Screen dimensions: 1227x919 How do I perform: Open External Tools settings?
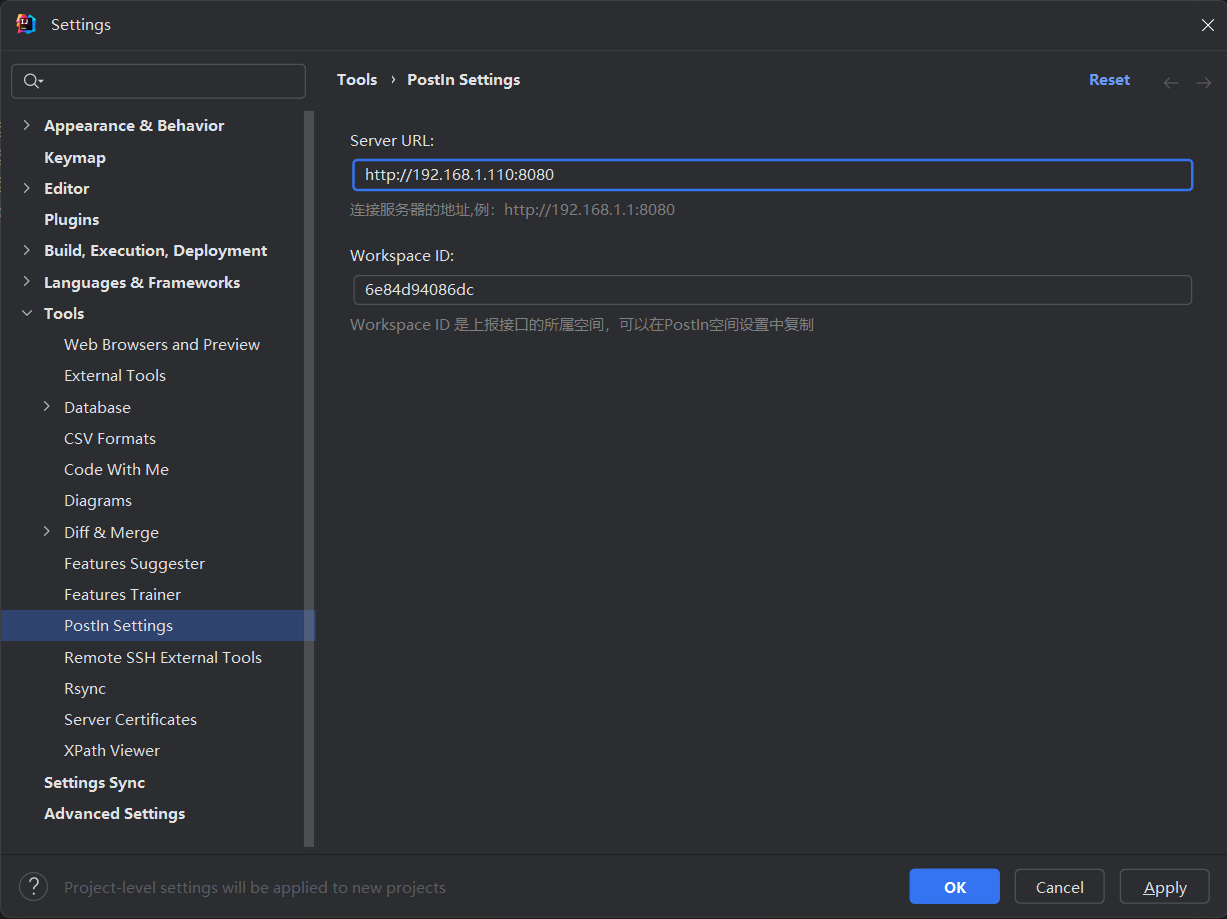click(115, 375)
